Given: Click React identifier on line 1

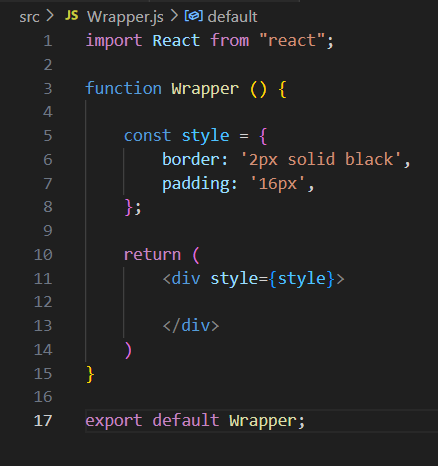Looking at the screenshot, I should [176, 41].
